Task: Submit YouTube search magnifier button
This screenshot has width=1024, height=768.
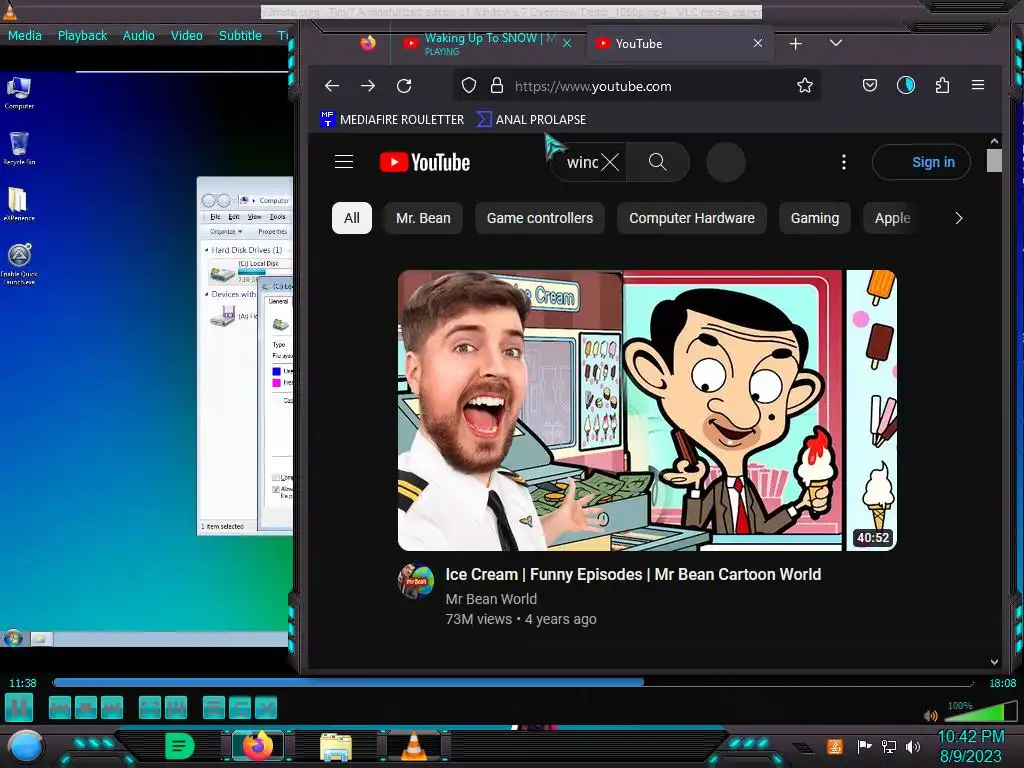Action: point(658,162)
